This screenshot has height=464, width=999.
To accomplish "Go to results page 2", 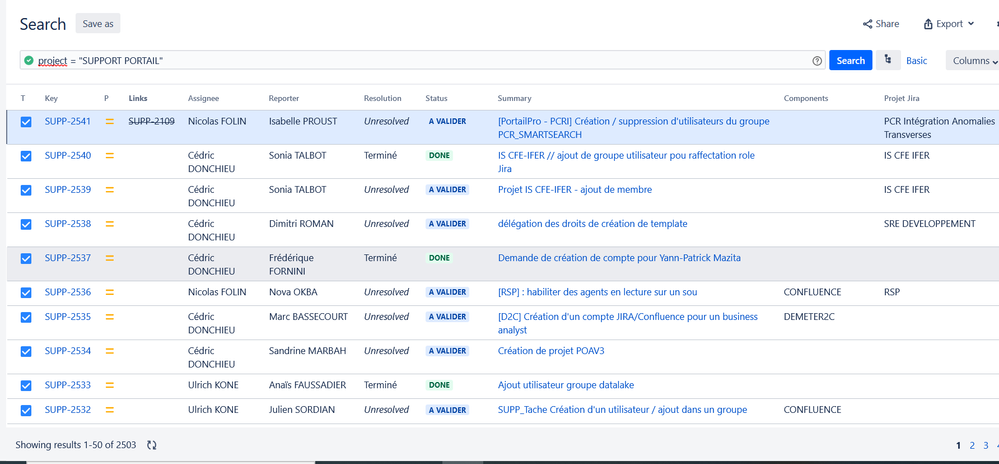I will [x=972, y=446].
